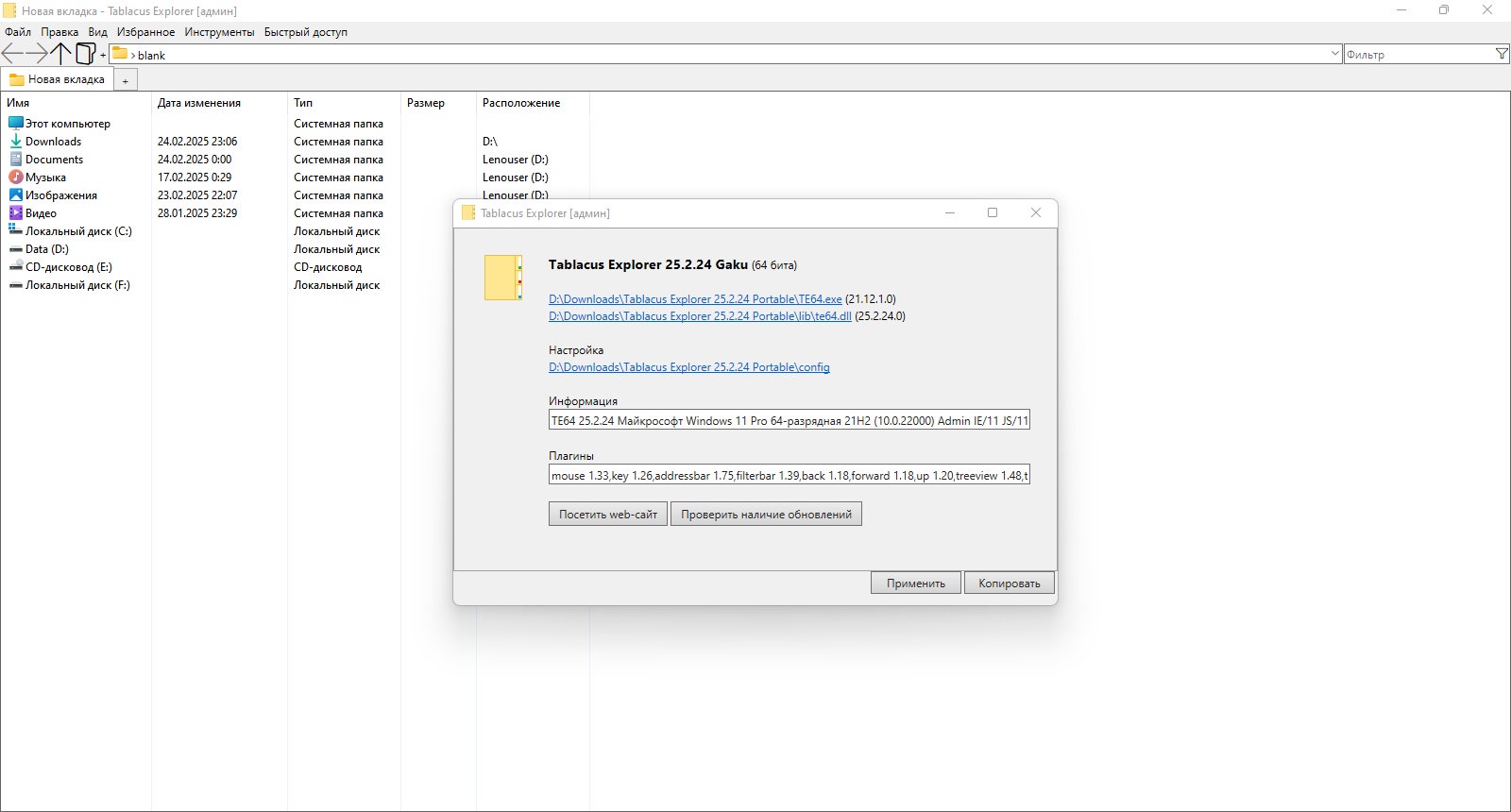This screenshot has width=1511, height=812.
Task: Select the Новая вкладка tab
Action: [58, 79]
